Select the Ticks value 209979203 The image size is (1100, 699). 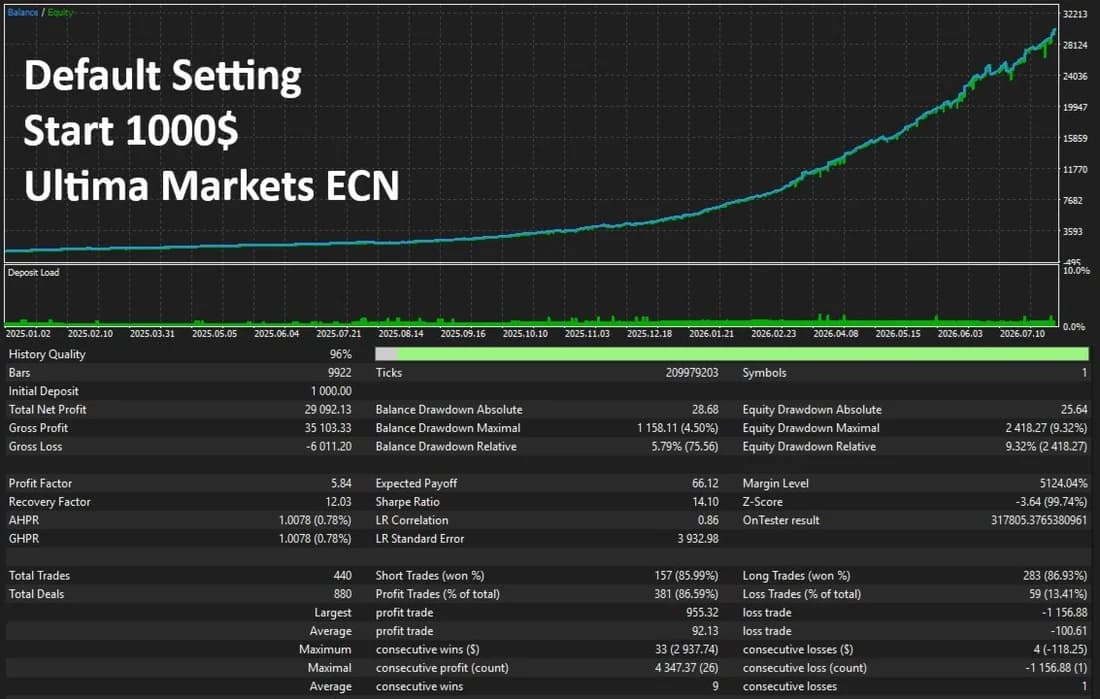coord(692,373)
